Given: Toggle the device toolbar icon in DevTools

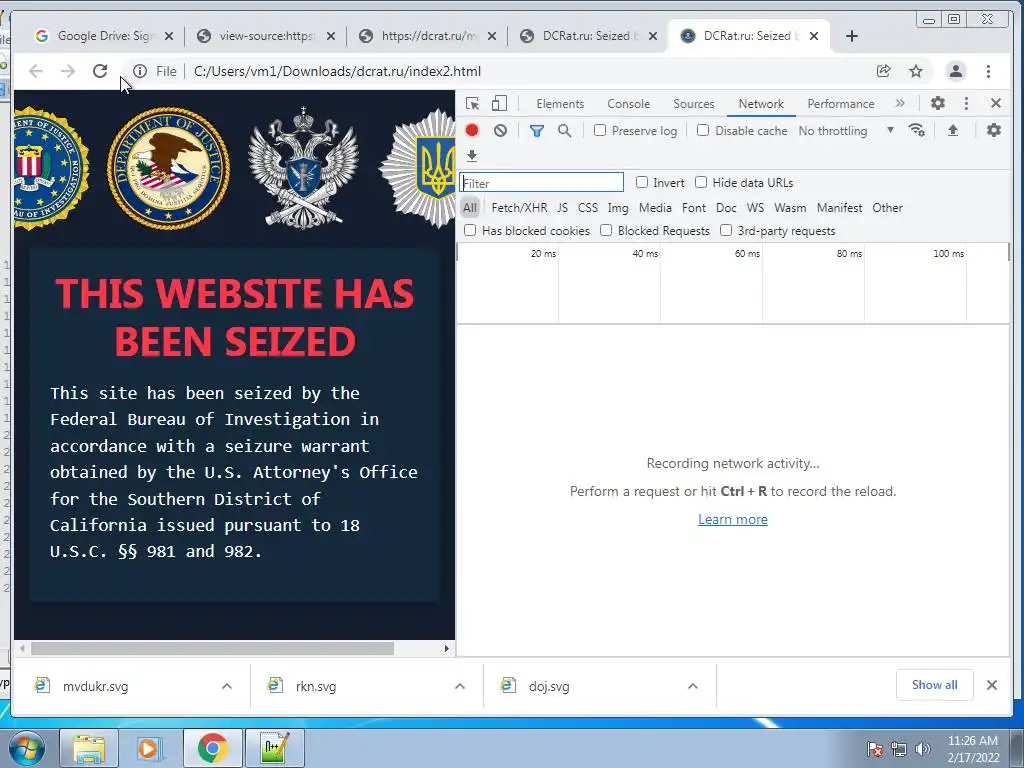Looking at the screenshot, I should pos(499,103).
